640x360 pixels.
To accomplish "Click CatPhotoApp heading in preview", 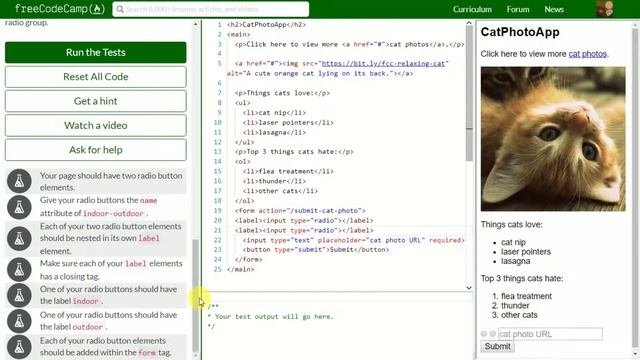I will [520, 32].
